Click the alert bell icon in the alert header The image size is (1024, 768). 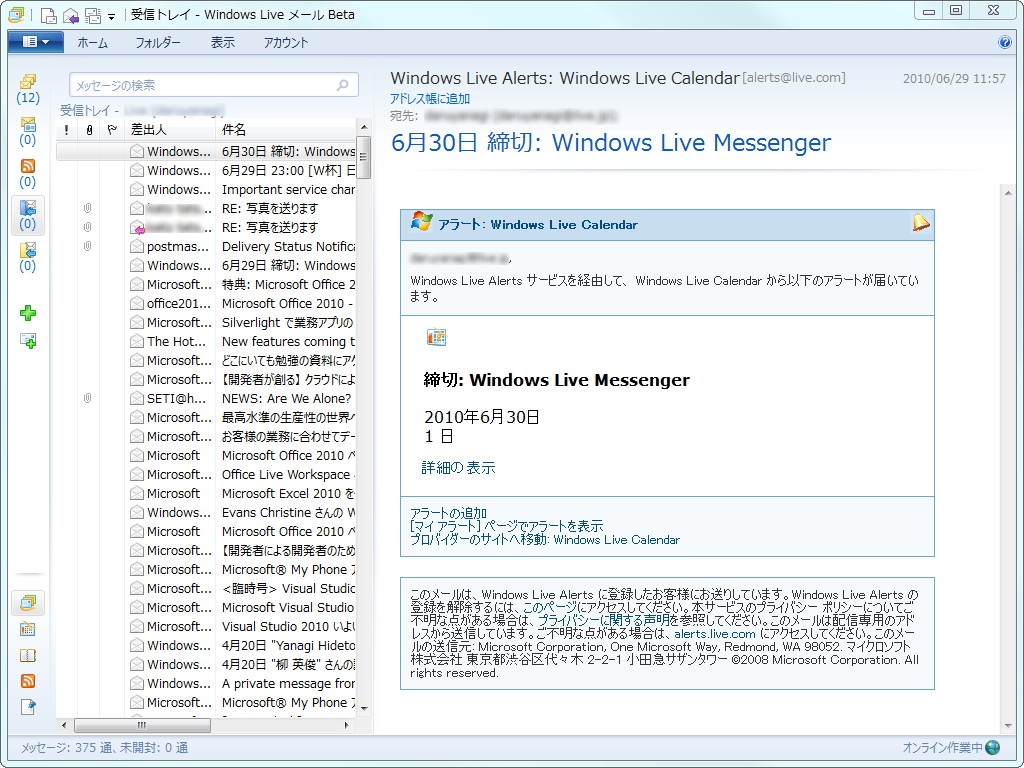coord(921,223)
